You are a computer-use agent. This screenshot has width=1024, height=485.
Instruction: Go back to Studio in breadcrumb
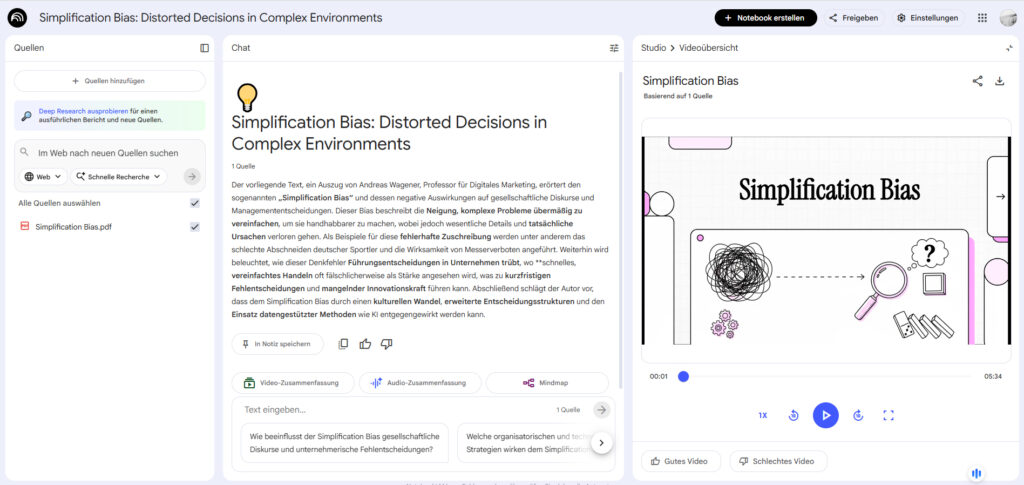tap(652, 48)
